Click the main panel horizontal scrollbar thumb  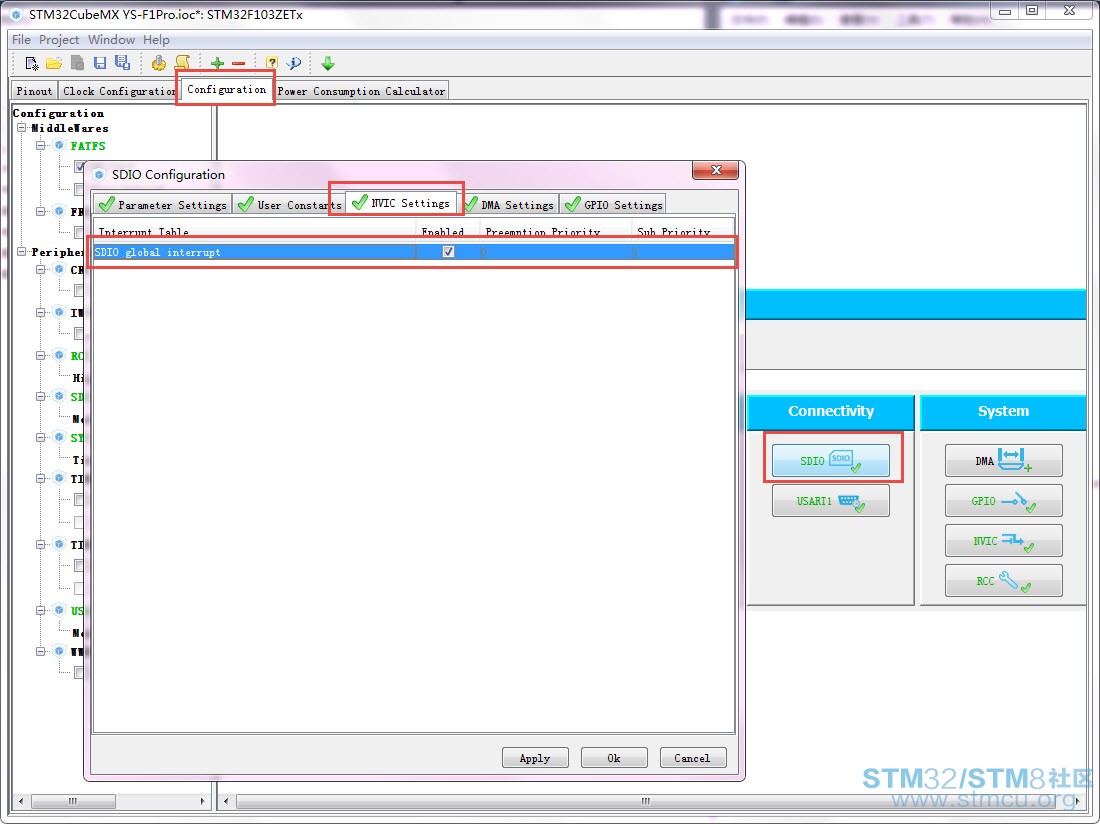tap(645, 800)
